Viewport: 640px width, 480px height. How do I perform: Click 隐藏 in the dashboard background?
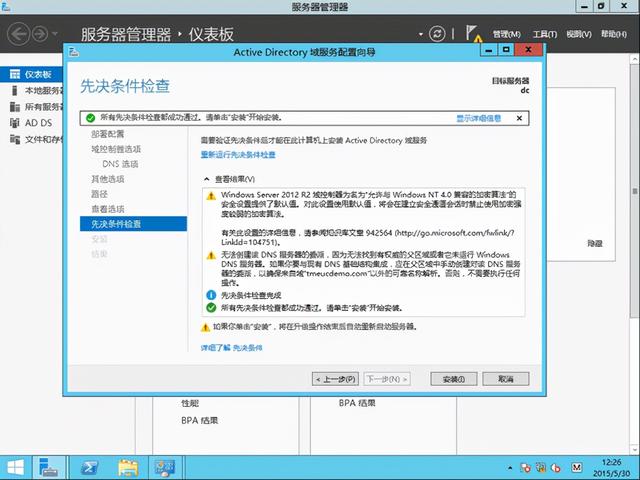pyautogui.click(x=595, y=244)
